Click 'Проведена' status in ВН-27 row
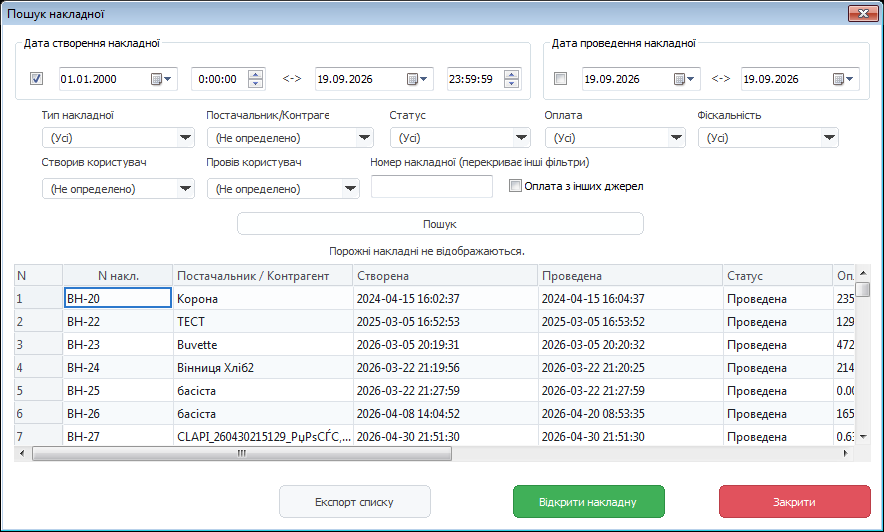Screen dimensions: 884x532 pyautogui.click(x=778, y=436)
